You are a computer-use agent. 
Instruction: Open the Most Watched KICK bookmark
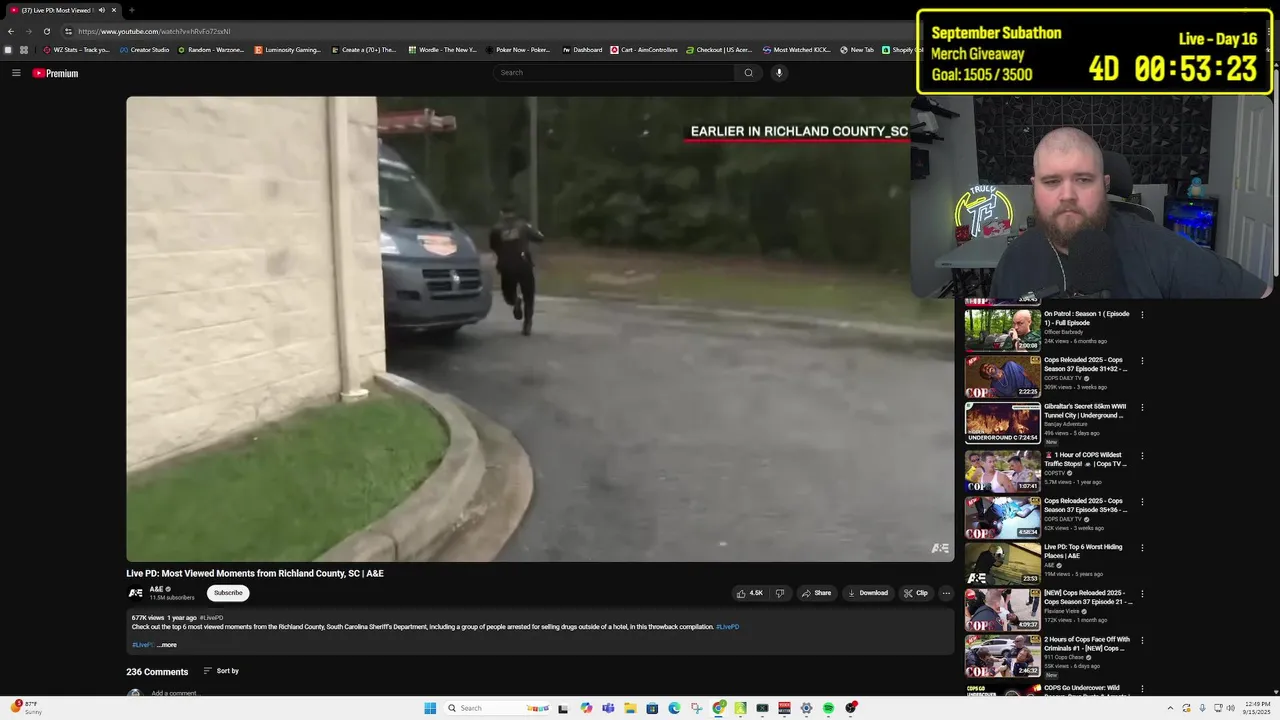796,50
